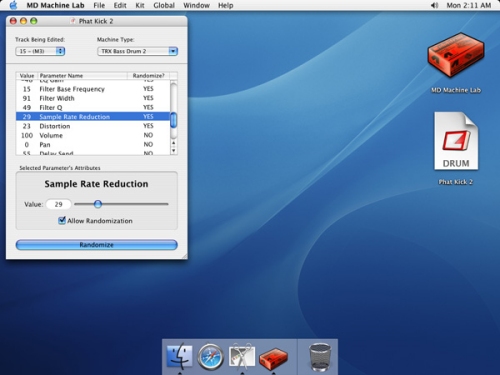The width and height of the screenshot is (500, 375).
Task: Open Machine Type dropdown
Action: (137, 51)
